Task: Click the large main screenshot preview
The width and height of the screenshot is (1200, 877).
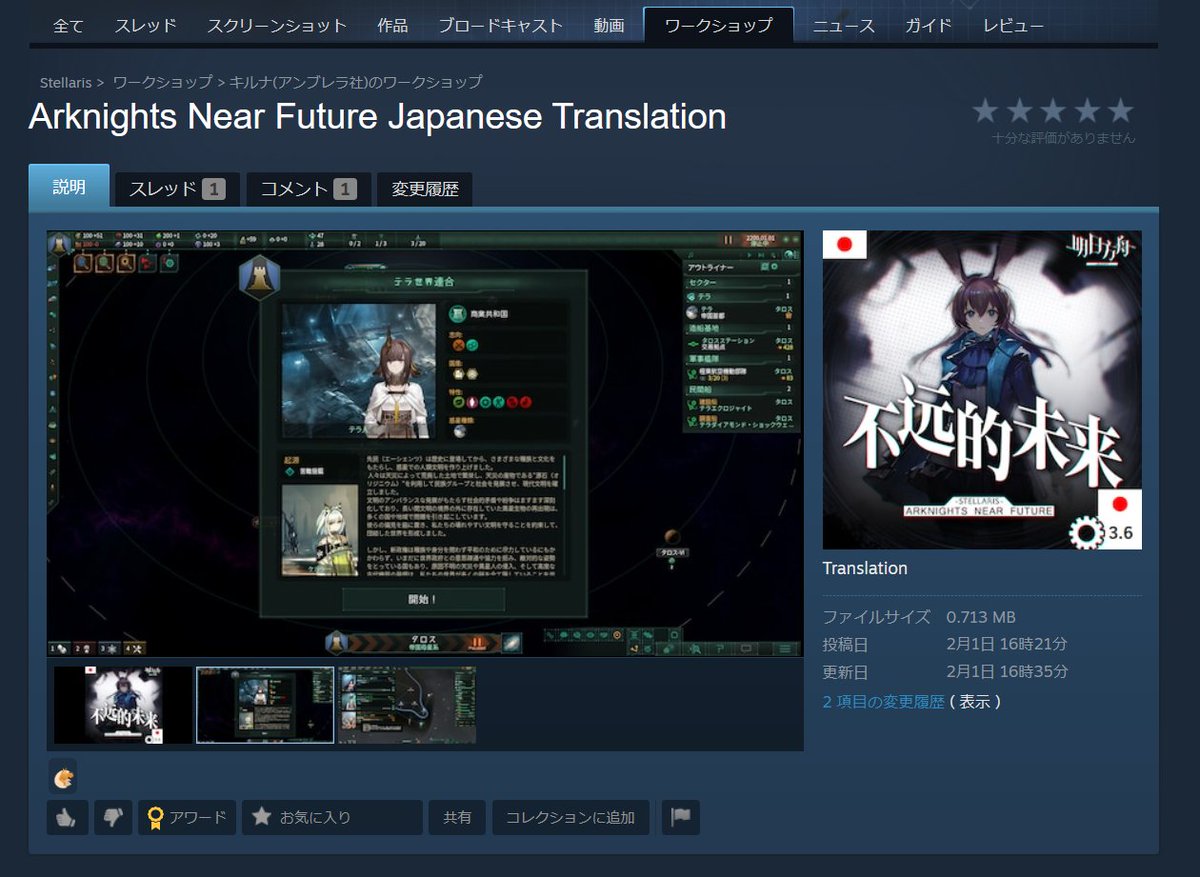Action: [x=425, y=443]
